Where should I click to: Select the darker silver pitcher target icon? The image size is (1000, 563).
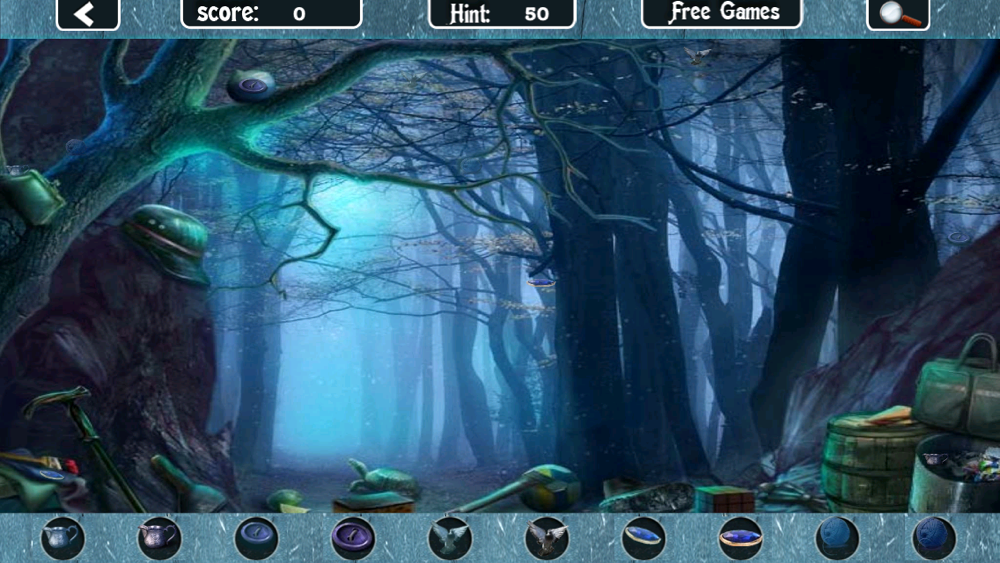pyautogui.click(x=159, y=538)
